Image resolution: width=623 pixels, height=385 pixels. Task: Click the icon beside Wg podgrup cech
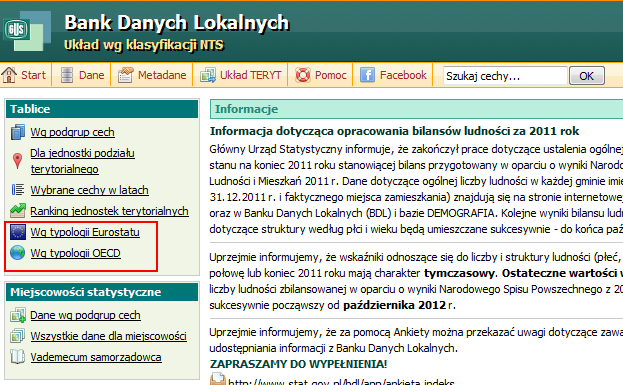(18, 132)
